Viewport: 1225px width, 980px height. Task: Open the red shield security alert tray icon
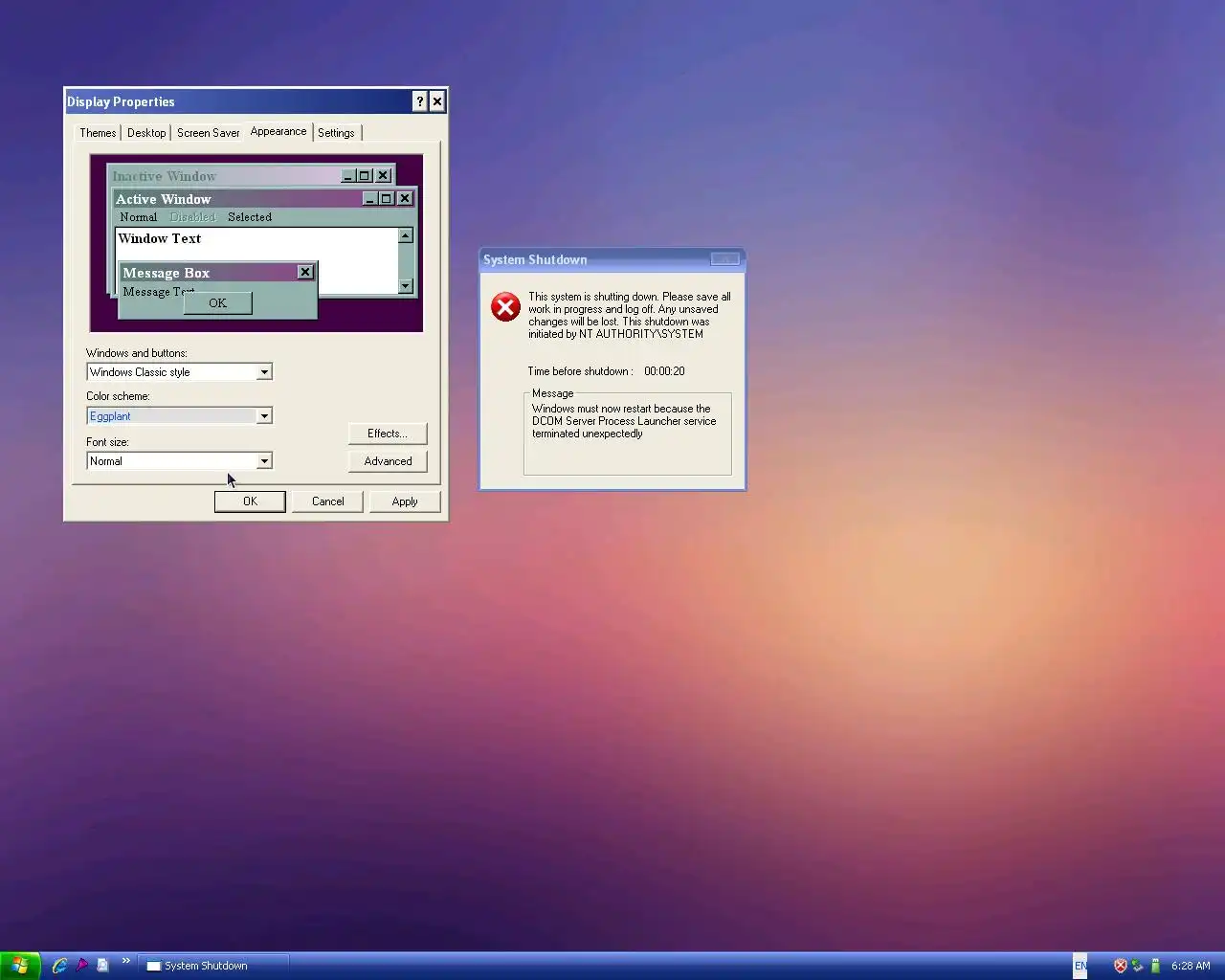[1120, 966]
